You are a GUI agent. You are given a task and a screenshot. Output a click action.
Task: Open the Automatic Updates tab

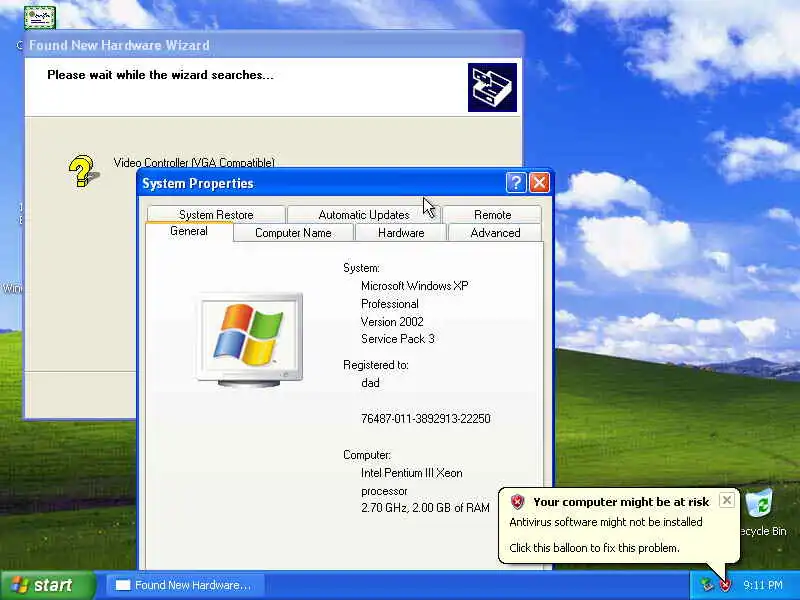click(364, 214)
